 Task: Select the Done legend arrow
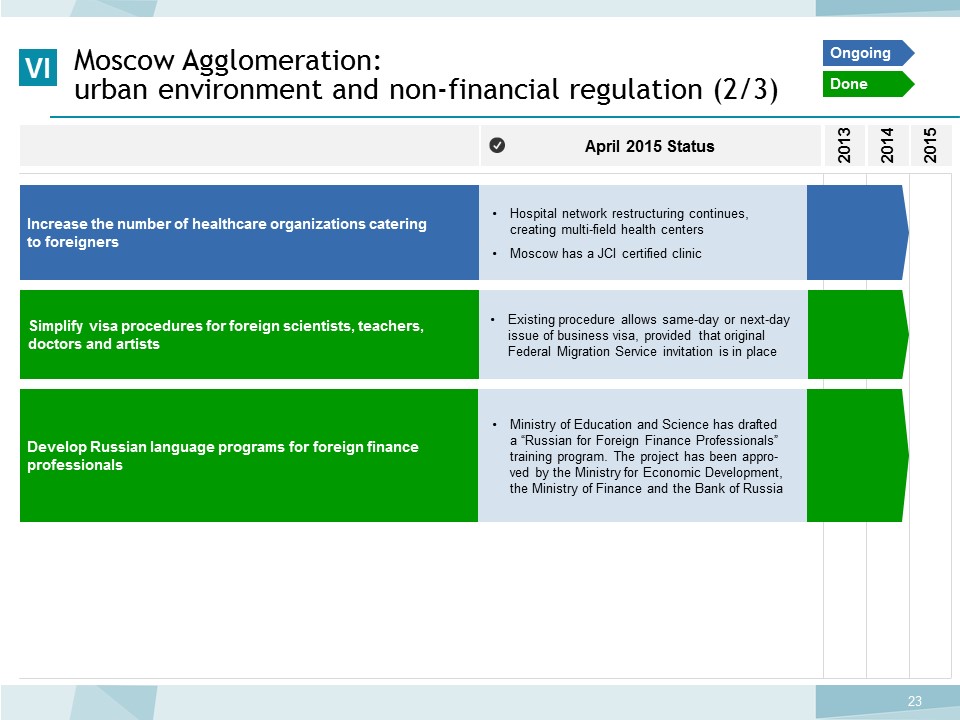pos(868,84)
